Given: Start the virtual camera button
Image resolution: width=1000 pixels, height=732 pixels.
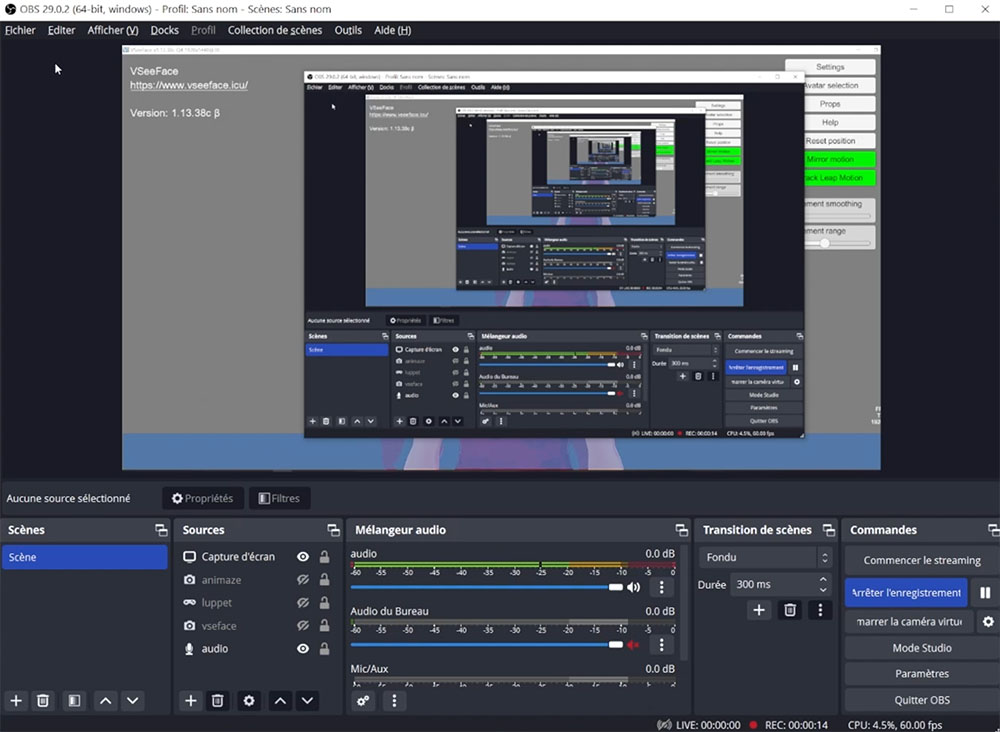Looking at the screenshot, I should 909,621.
